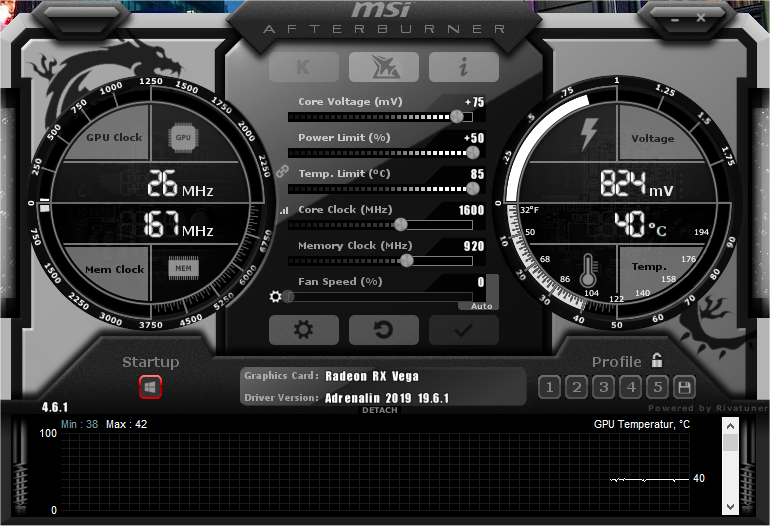
Task: Click the 824 mV voltage readout
Action: point(636,184)
